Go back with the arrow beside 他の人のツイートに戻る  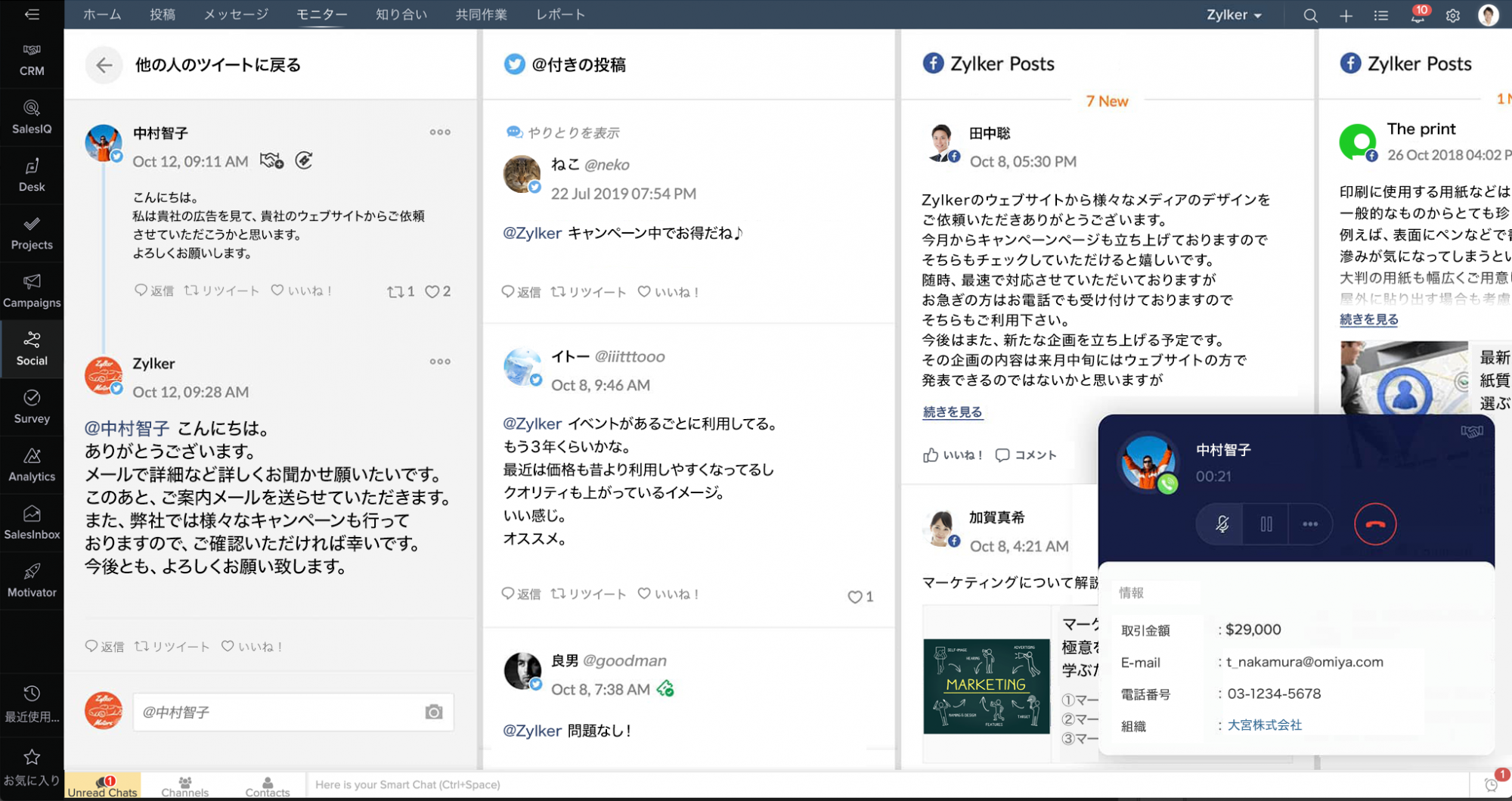coord(104,65)
